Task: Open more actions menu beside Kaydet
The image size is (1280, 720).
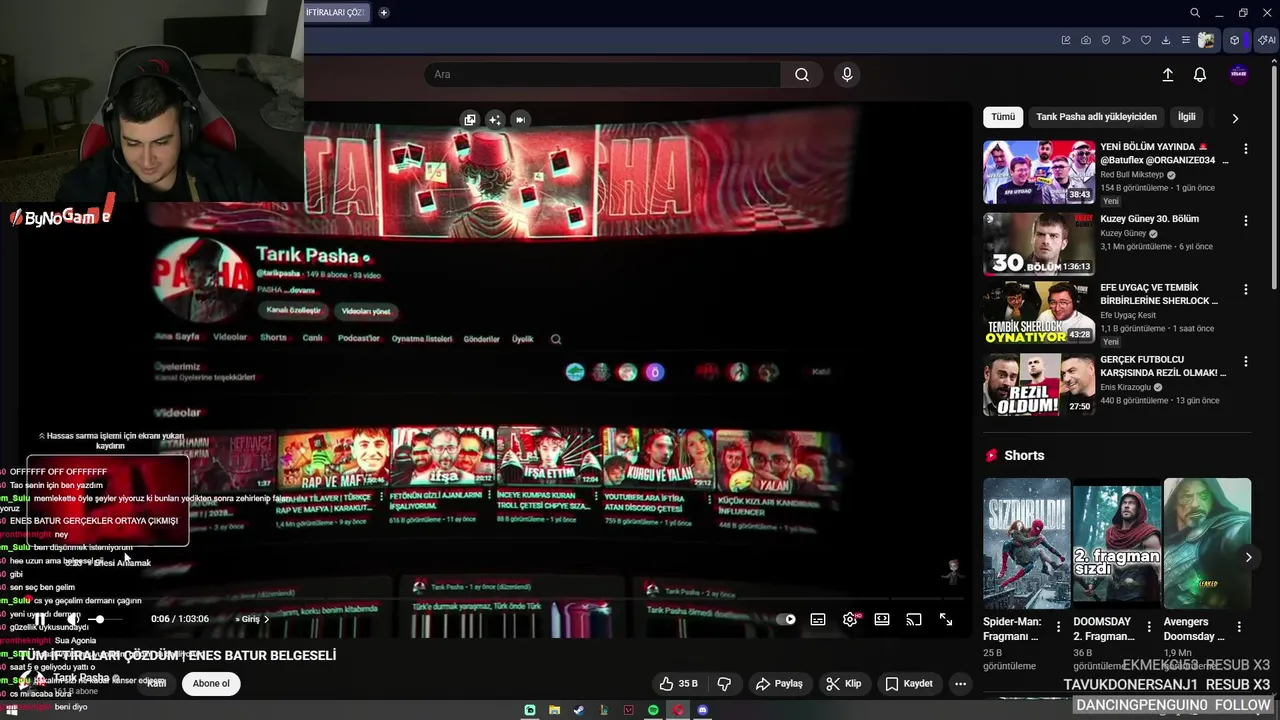Action: click(960, 684)
